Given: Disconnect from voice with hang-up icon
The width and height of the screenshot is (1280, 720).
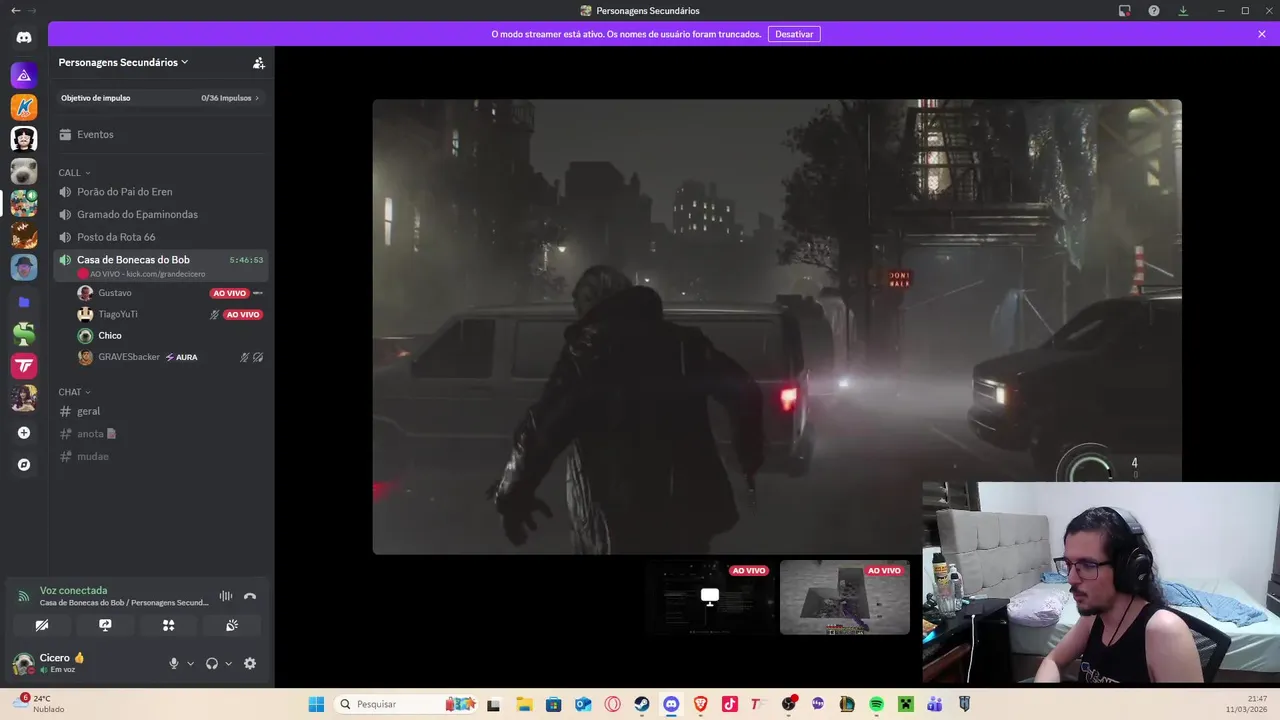Looking at the screenshot, I should (x=250, y=596).
